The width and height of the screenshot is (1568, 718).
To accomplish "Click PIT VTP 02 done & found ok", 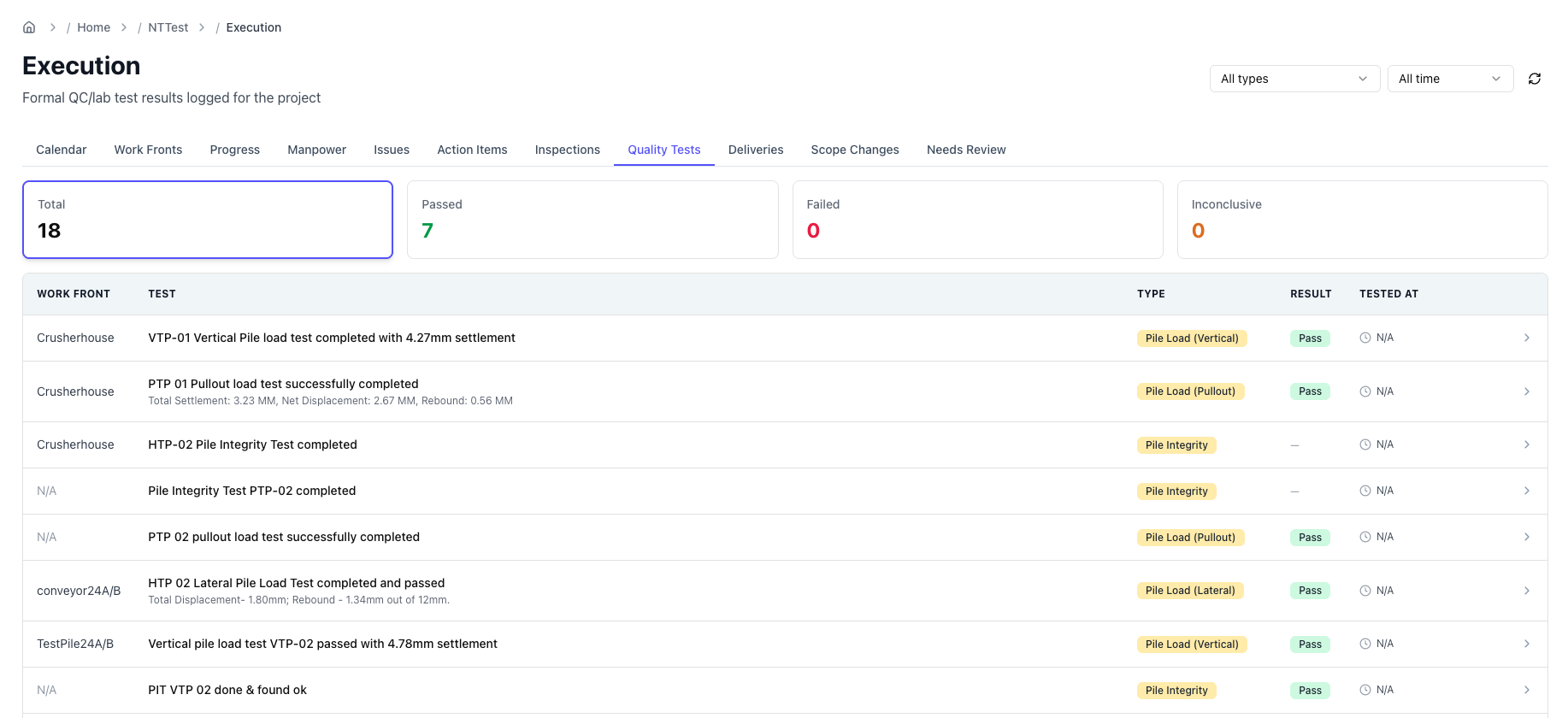I will click(x=227, y=690).
